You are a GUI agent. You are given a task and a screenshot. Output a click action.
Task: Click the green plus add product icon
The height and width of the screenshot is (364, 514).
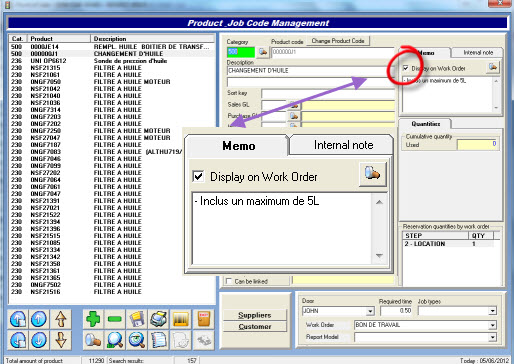(x=93, y=319)
